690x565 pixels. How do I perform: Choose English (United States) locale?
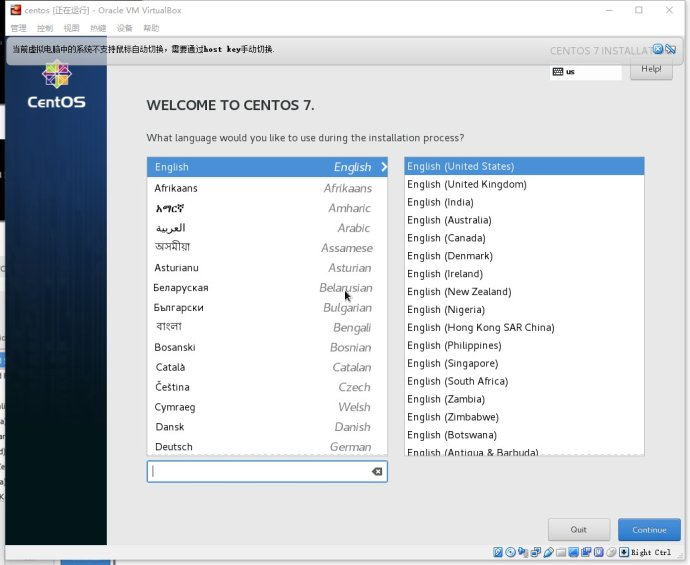[524, 166]
